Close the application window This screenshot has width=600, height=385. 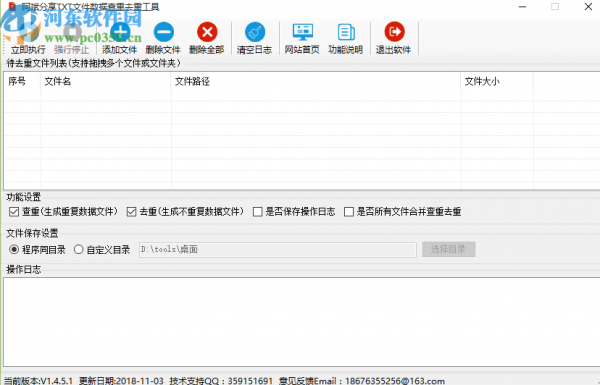tap(588, 7)
